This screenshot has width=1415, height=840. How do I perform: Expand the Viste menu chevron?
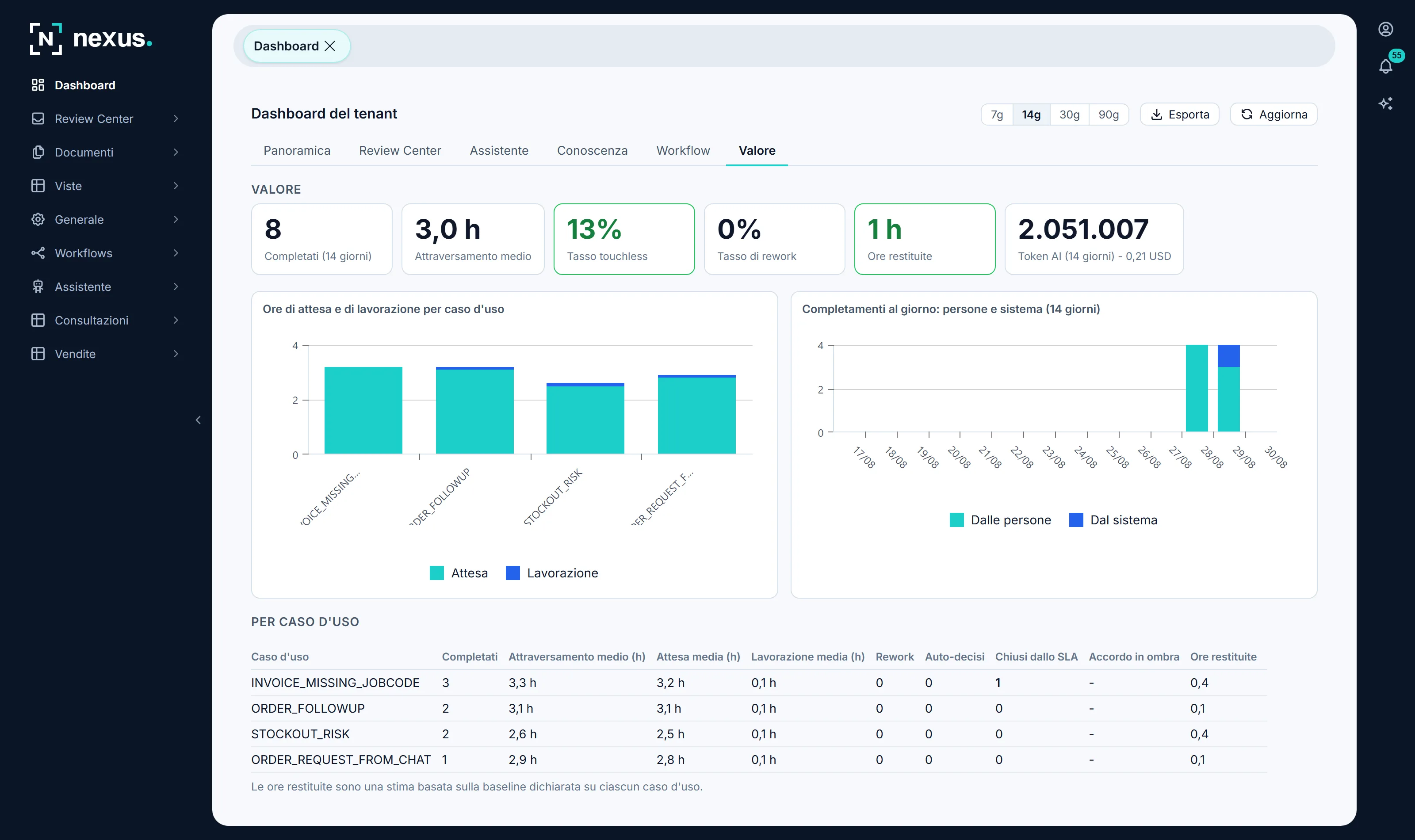(x=176, y=186)
